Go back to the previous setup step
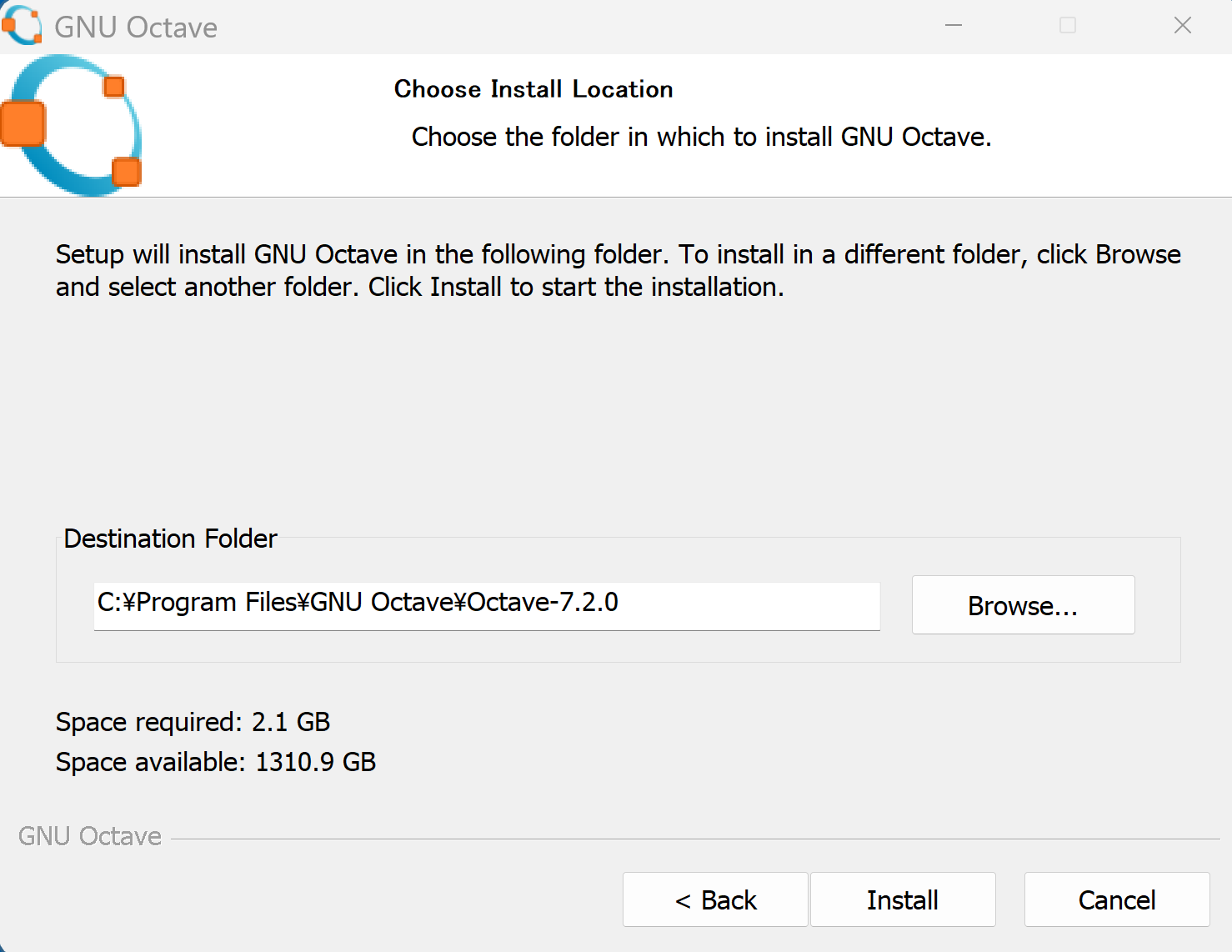1232x952 pixels. [715, 899]
